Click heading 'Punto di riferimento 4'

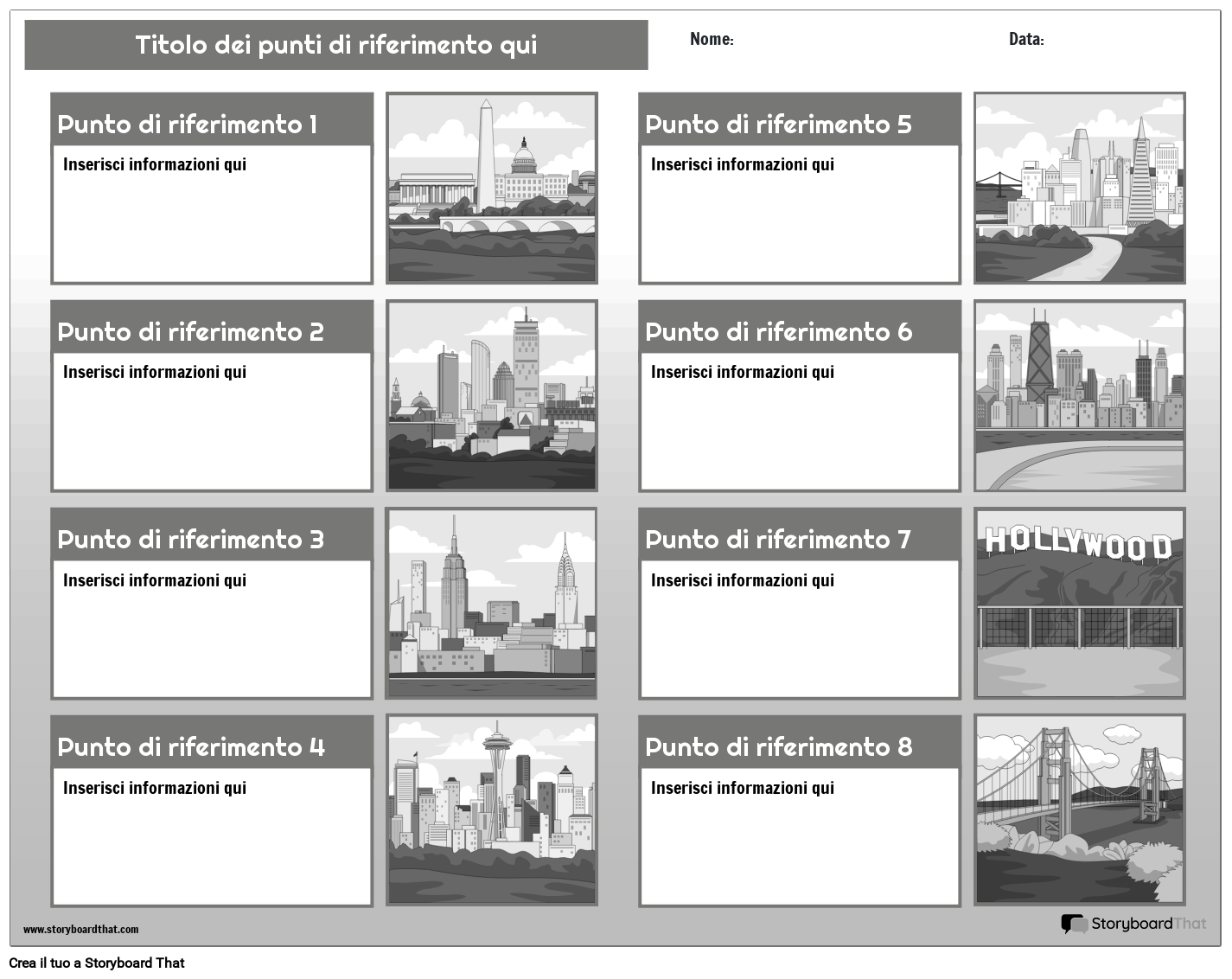[191, 747]
